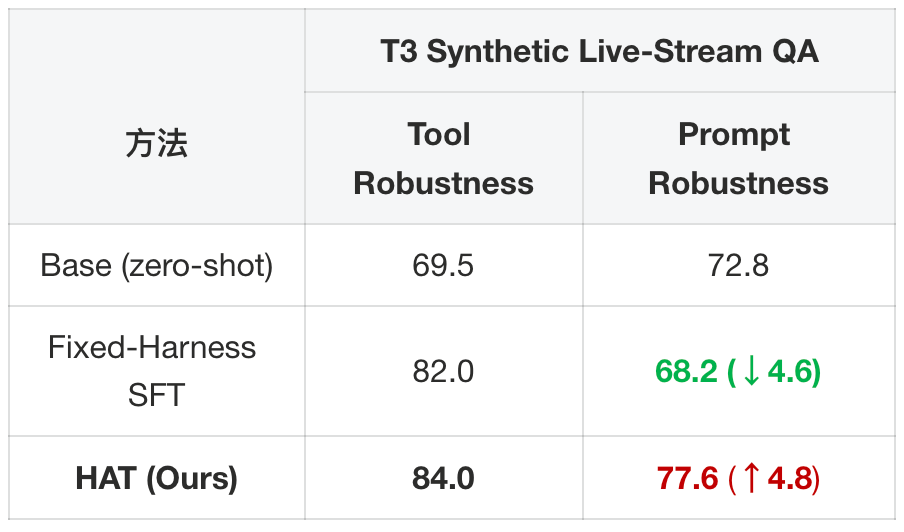Viewport: 904px width, 532px height.
Task: Click the green 4.6 decrease value
Action: click(x=789, y=371)
